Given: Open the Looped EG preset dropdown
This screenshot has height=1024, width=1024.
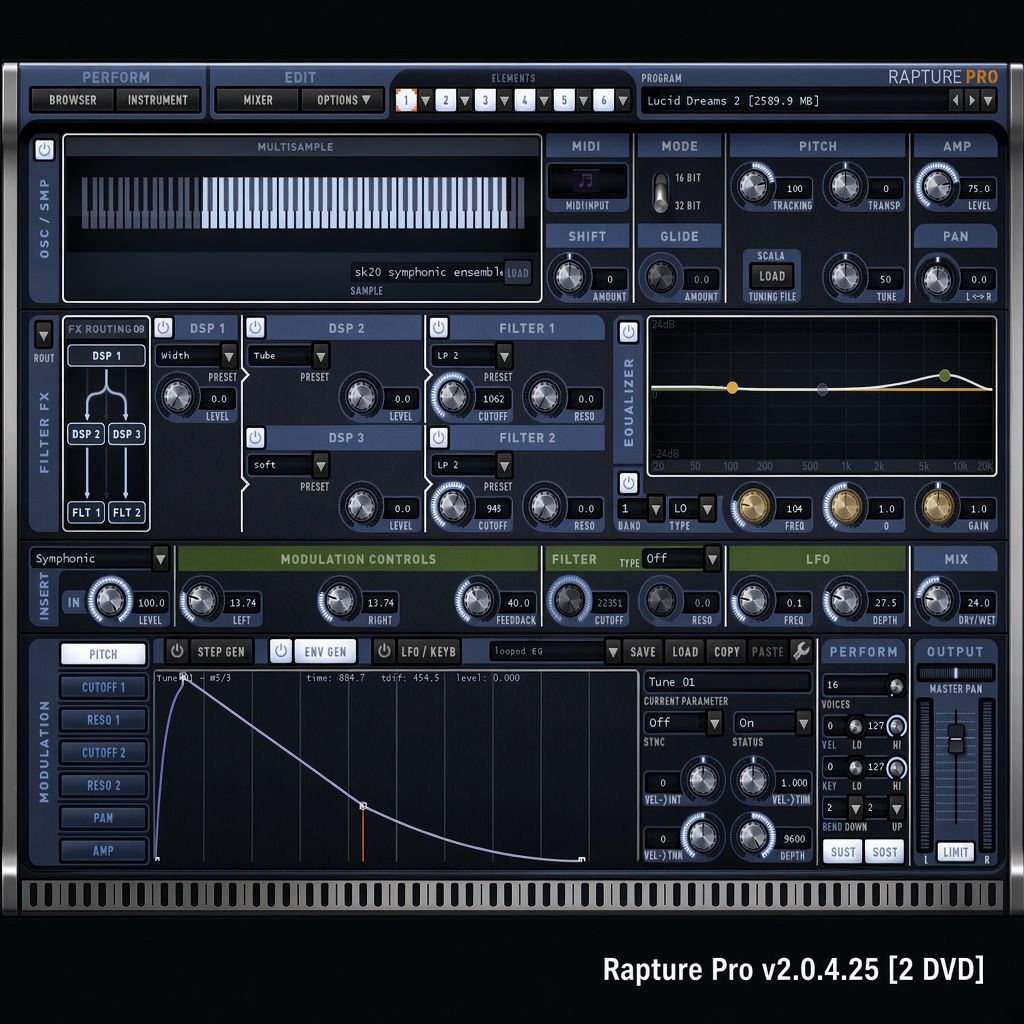Looking at the screenshot, I should (613, 651).
